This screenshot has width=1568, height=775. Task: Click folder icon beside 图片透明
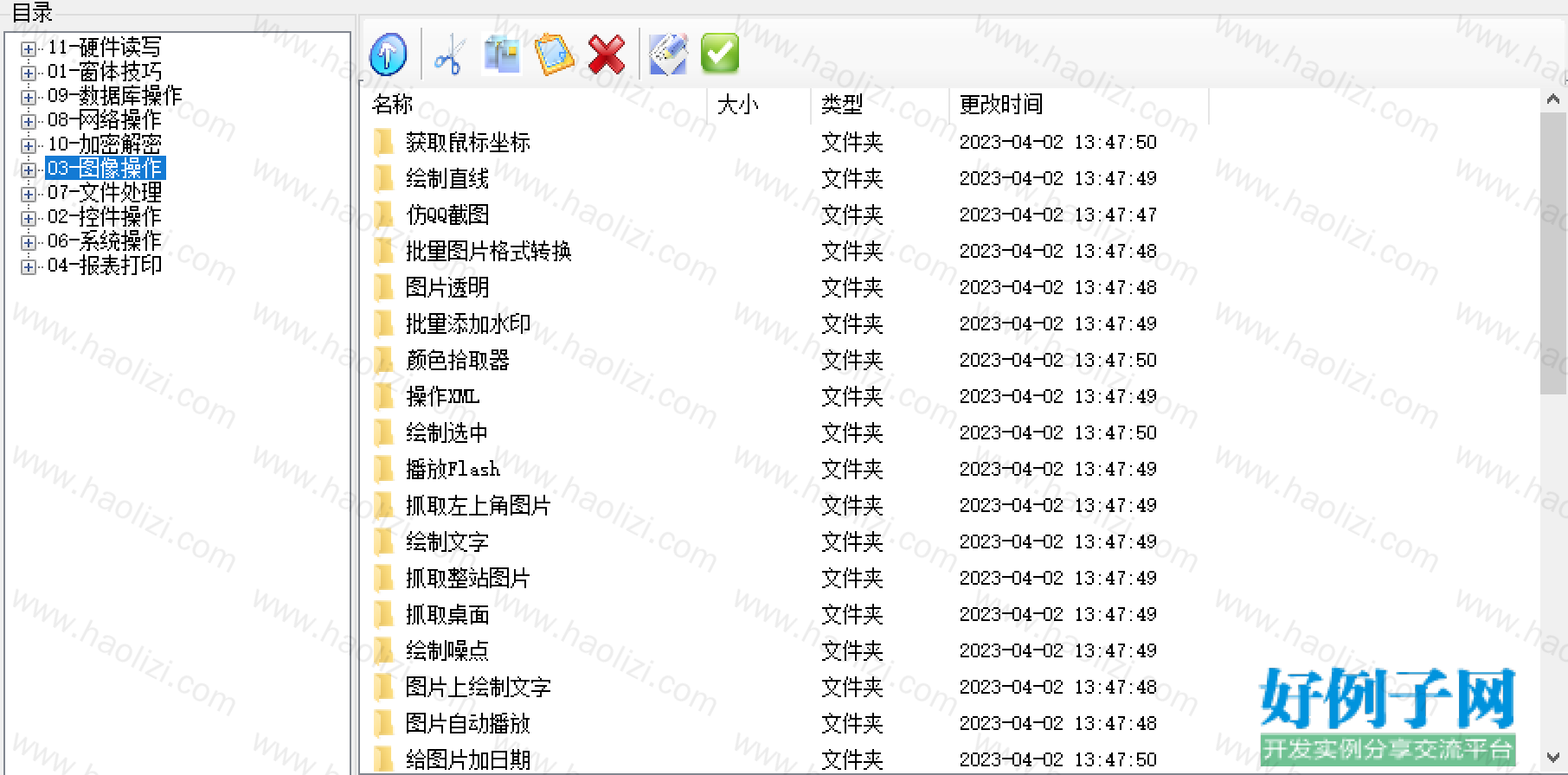(x=383, y=287)
